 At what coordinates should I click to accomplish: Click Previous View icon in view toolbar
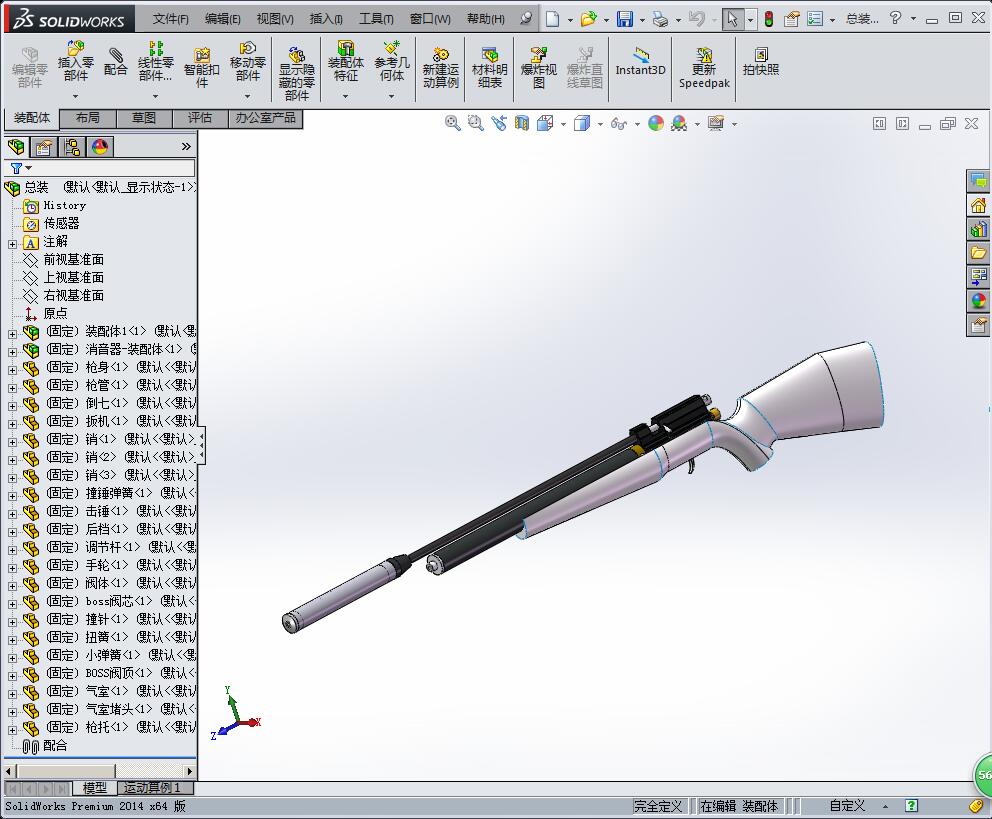click(x=499, y=123)
